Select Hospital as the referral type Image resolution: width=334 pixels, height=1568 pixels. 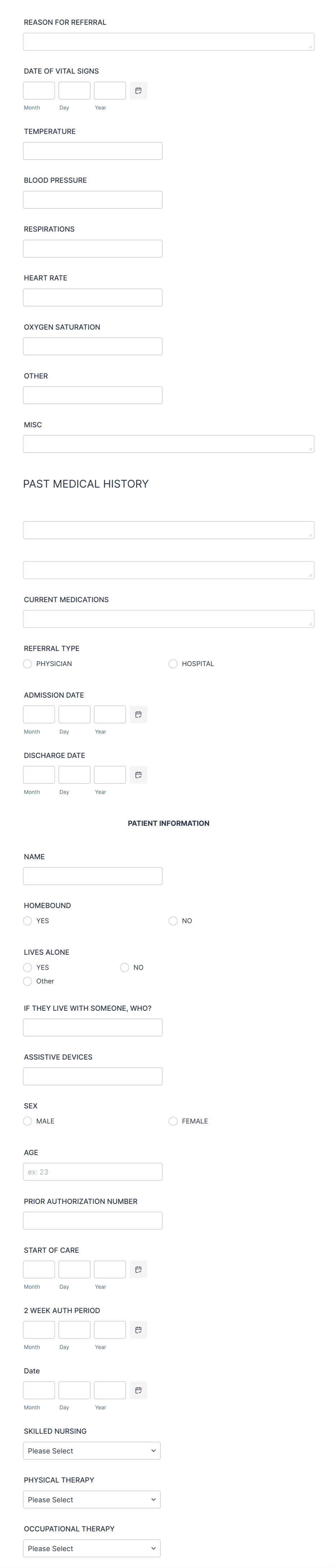(173, 664)
